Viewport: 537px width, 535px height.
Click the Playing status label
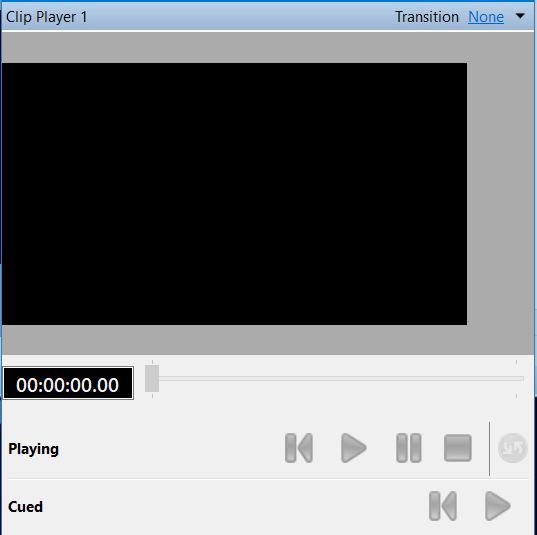pos(33,449)
